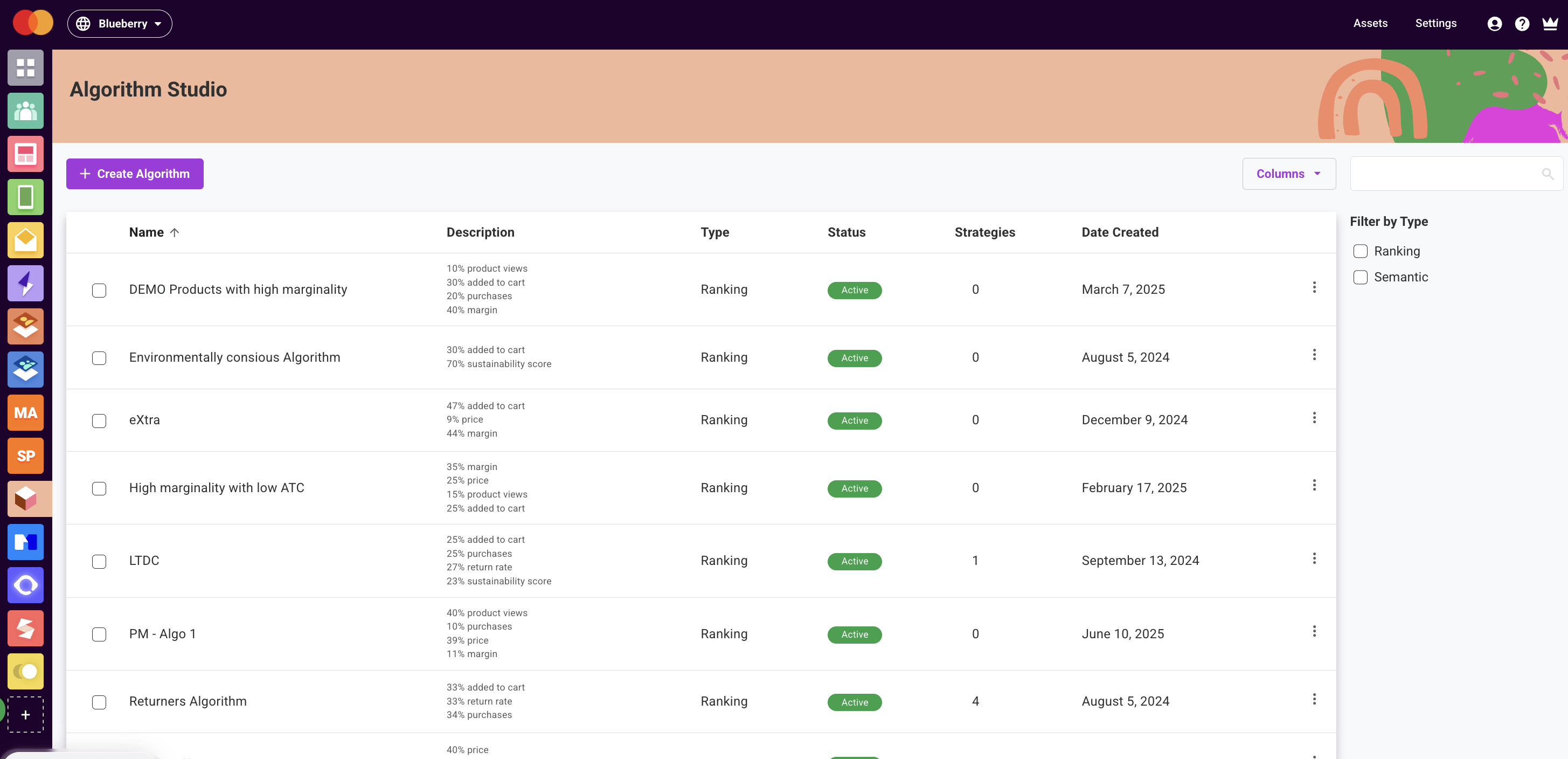Screen dimensions: 1568x759
Task: Open the audience people icon in sidebar
Action: click(x=25, y=111)
